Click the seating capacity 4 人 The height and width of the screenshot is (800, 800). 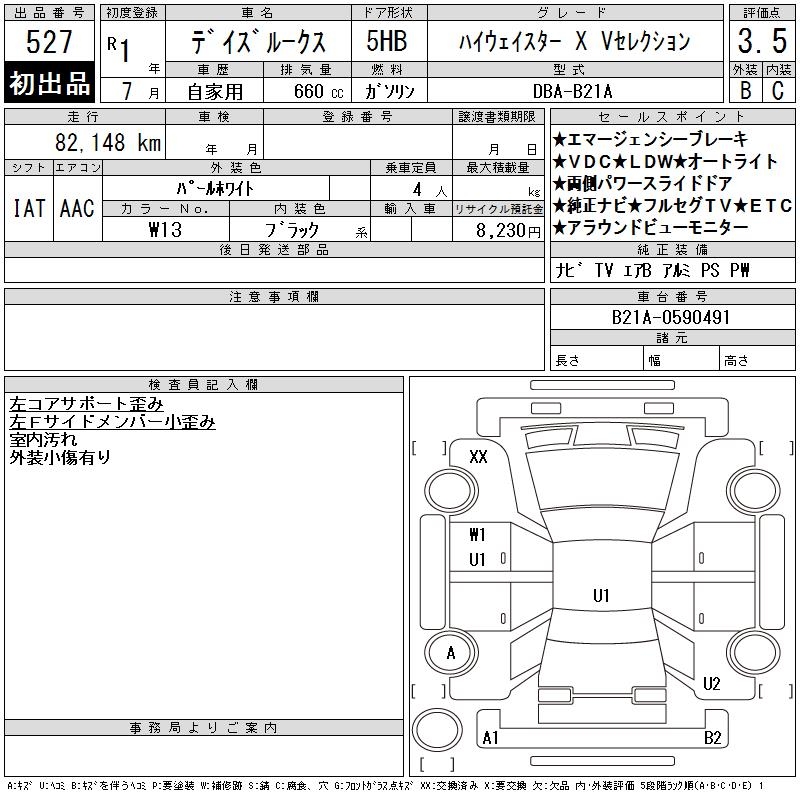click(430, 190)
